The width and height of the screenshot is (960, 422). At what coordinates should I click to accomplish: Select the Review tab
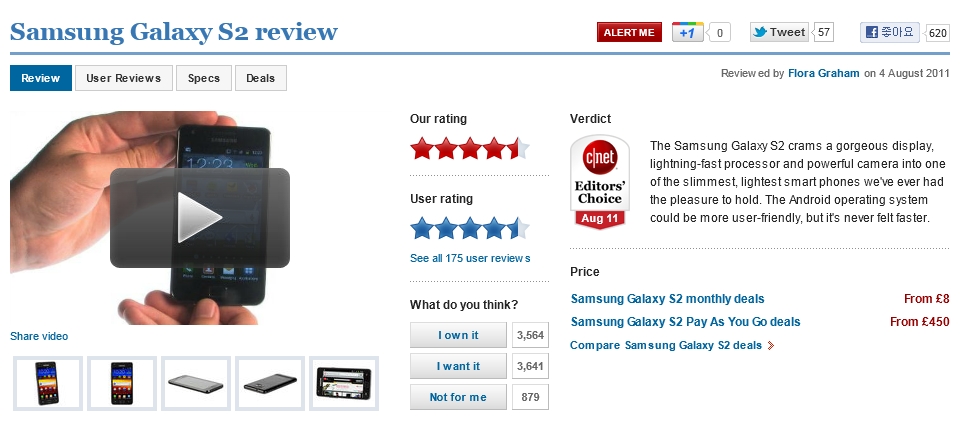click(x=41, y=78)
